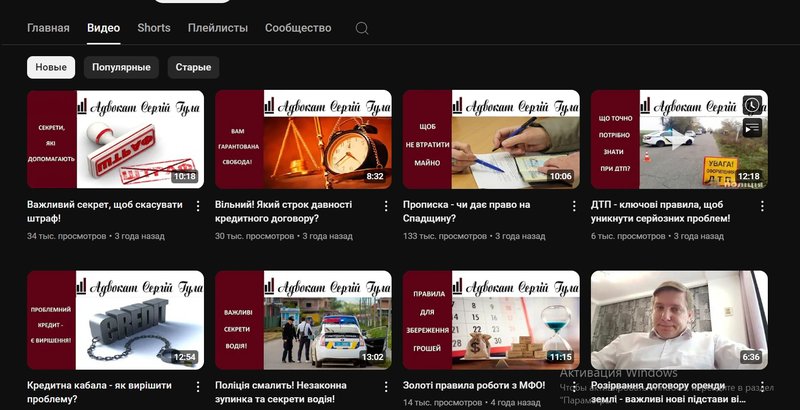Click the 6:36 duration badge

[x=751, y=357]
